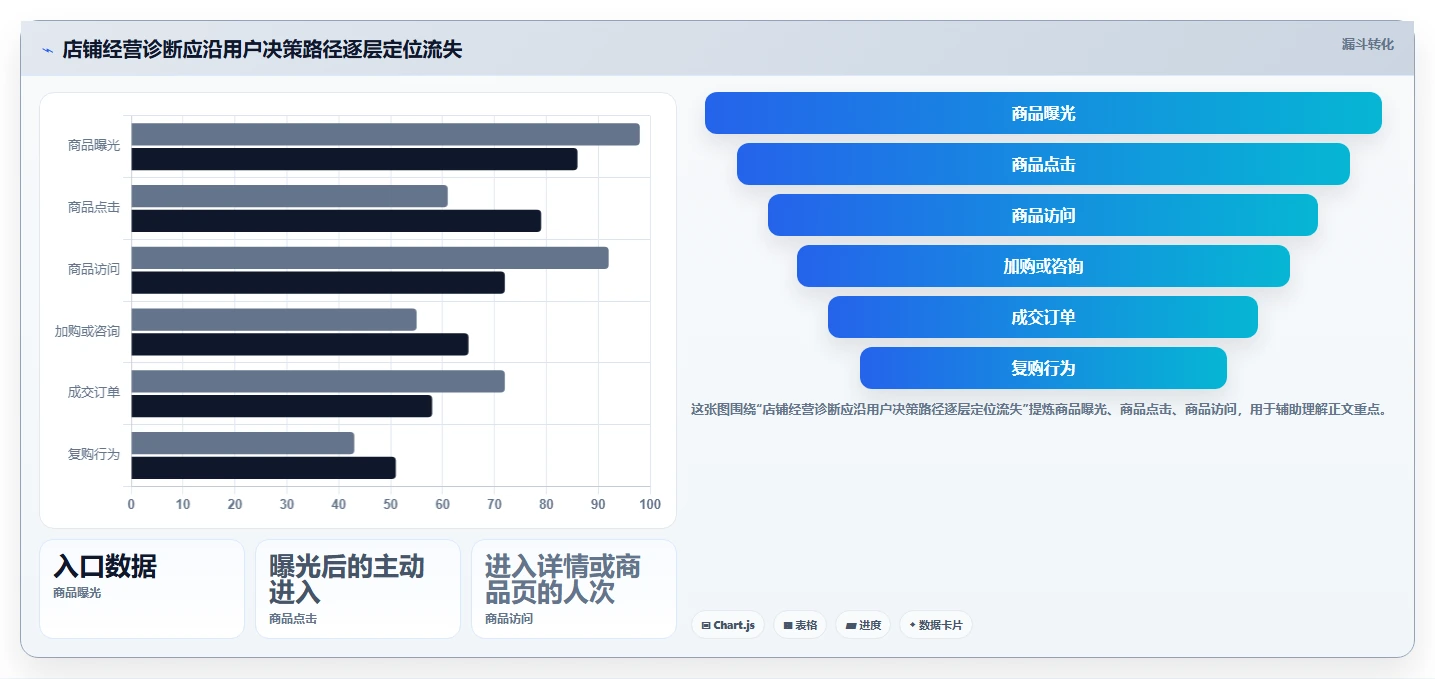1435x679 pixels.
Task: Click the 复购行为 funnel stage
Action: click(1043, 368)
